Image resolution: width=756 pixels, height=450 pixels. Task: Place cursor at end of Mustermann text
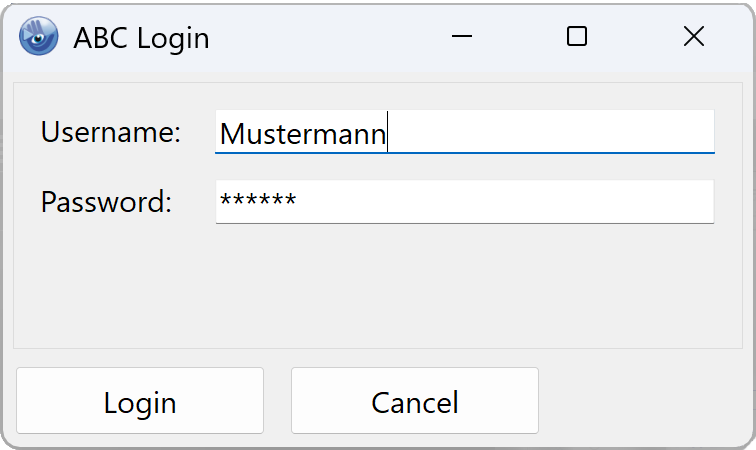point(388,134)
